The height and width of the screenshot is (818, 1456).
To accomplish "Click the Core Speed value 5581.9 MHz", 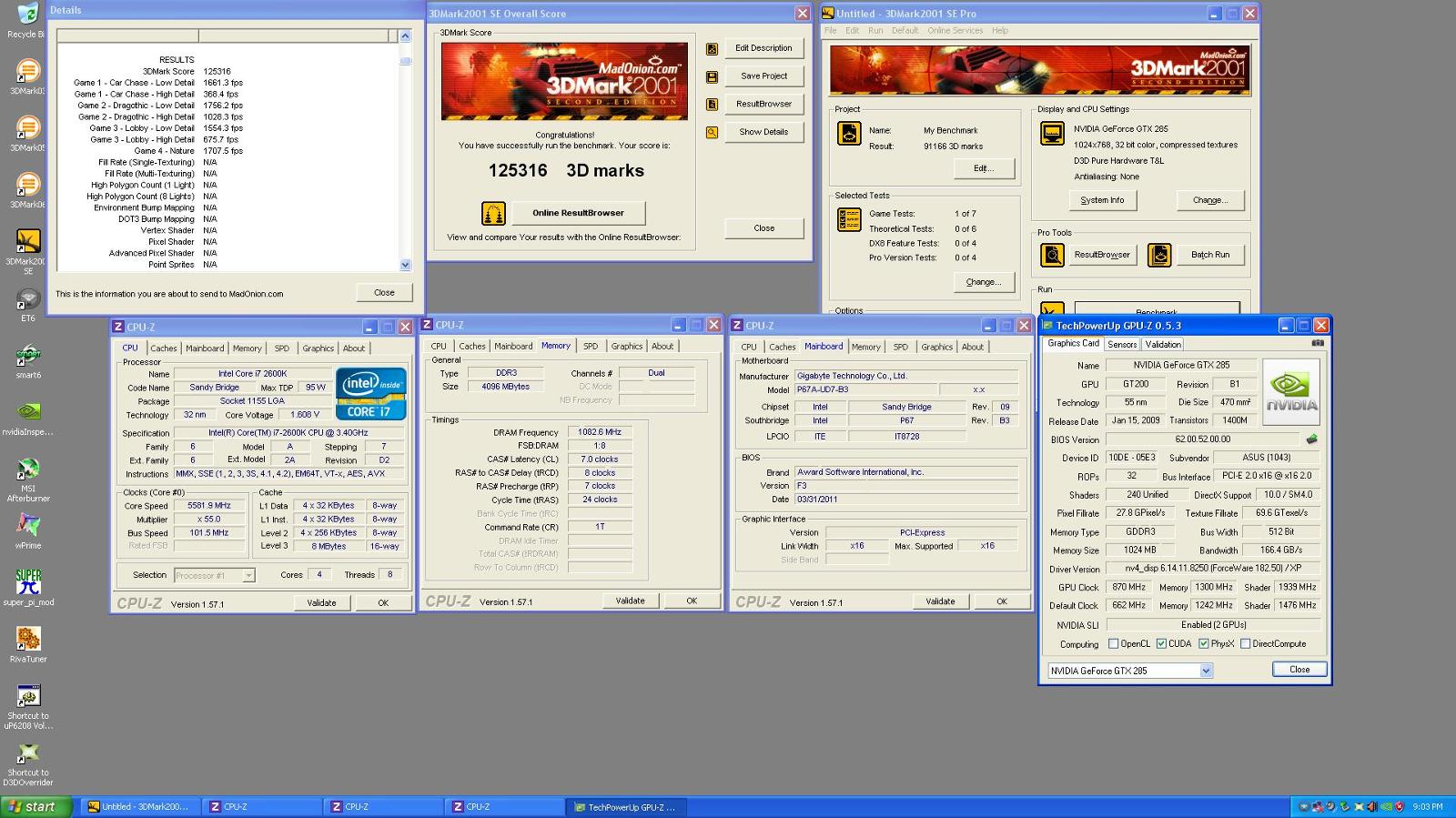I will 209,506.
